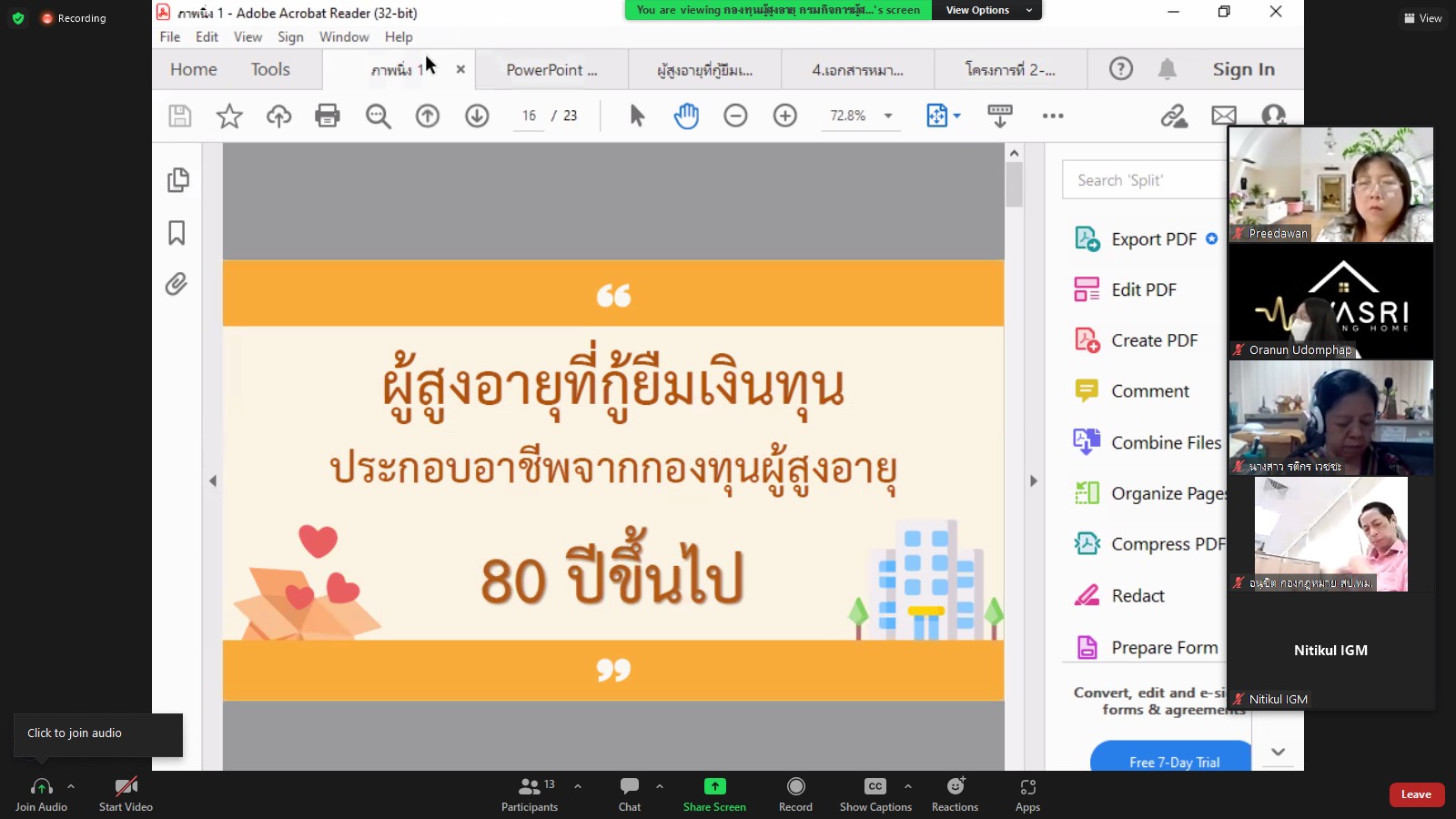Click Join Audio in Zoom
1456x819 pixels.
coord(41,794)
